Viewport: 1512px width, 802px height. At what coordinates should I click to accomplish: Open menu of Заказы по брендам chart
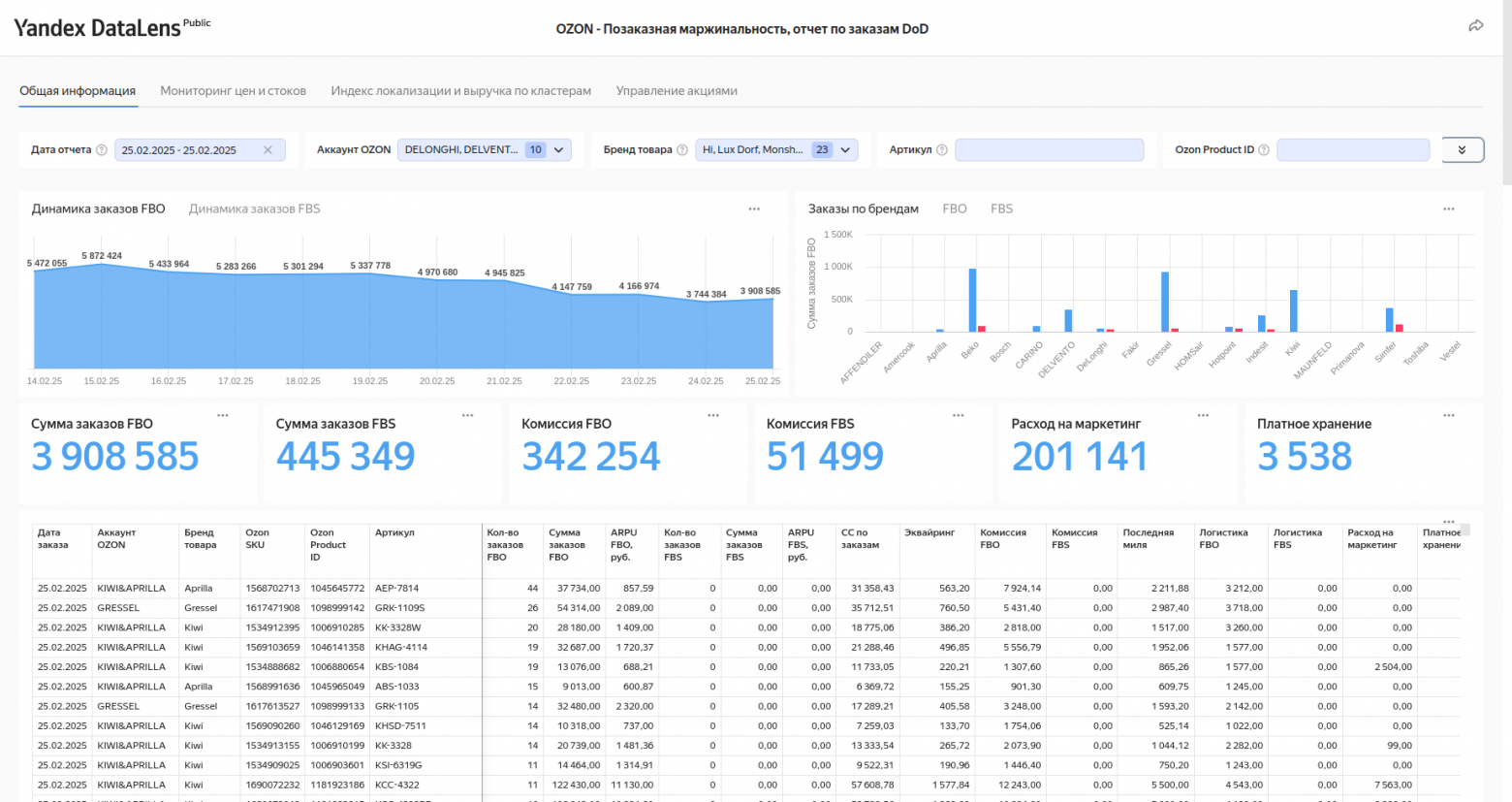pyautogui.click(x=1449, y=209)
